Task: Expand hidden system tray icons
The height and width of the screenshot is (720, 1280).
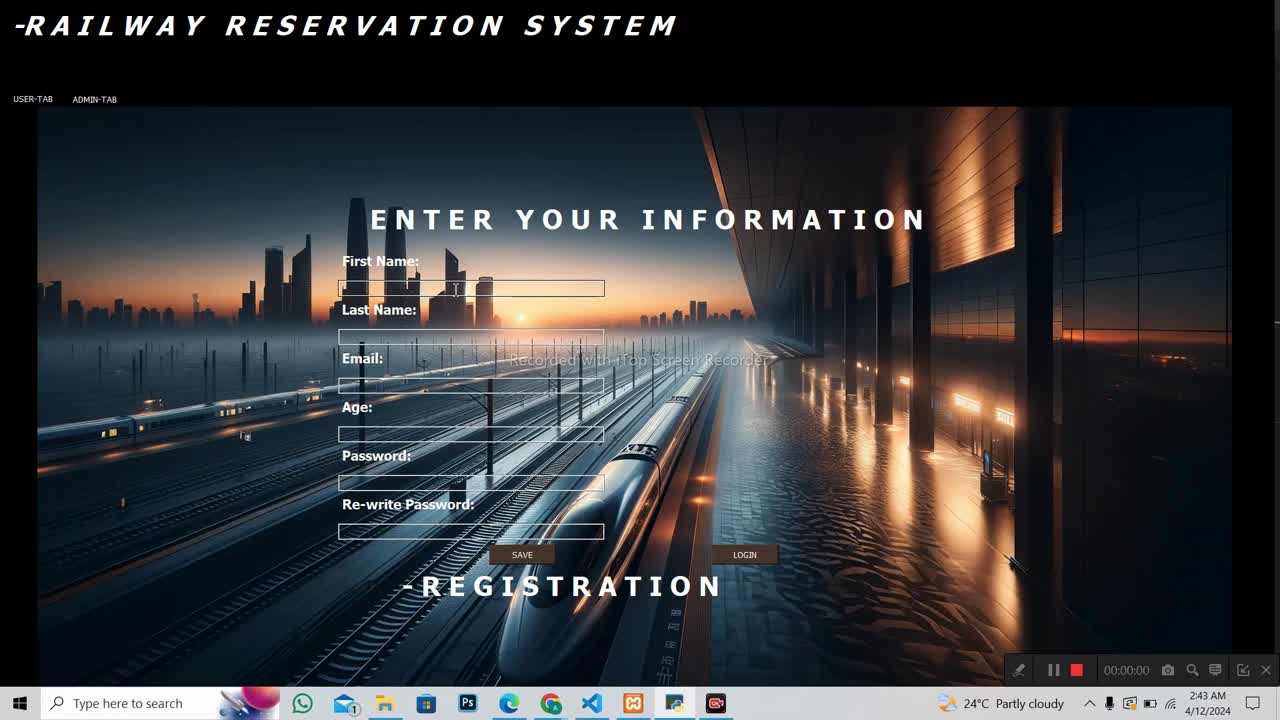Action: click(1089, 703)
